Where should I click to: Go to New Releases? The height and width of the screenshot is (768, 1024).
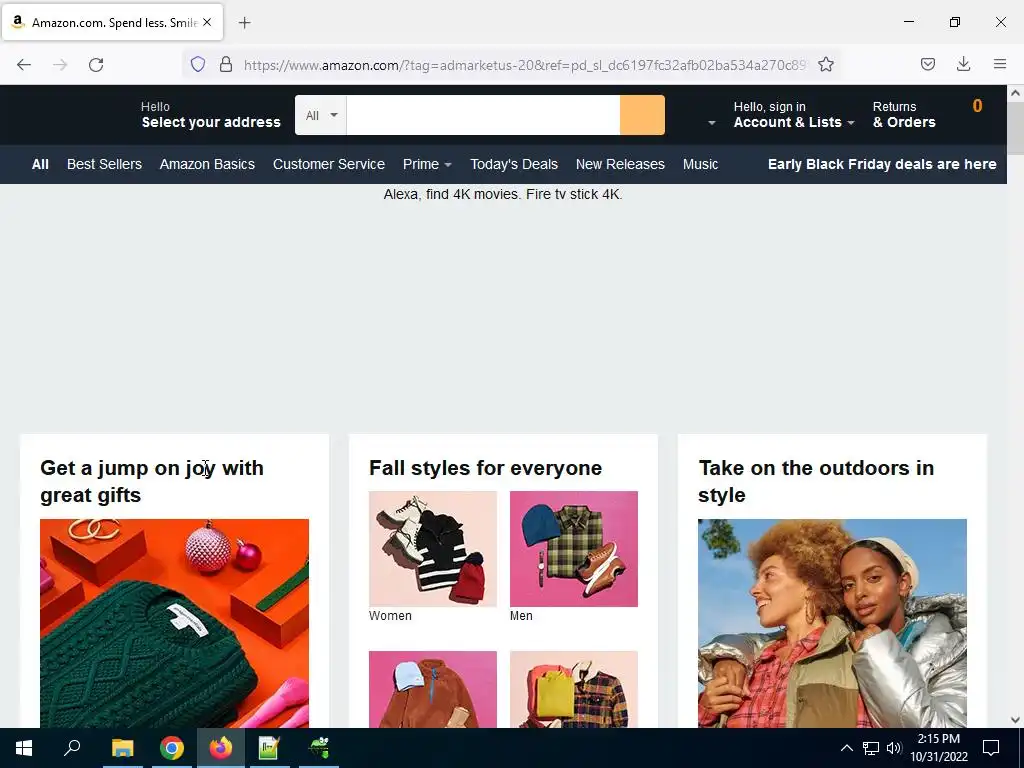(620, 165)
